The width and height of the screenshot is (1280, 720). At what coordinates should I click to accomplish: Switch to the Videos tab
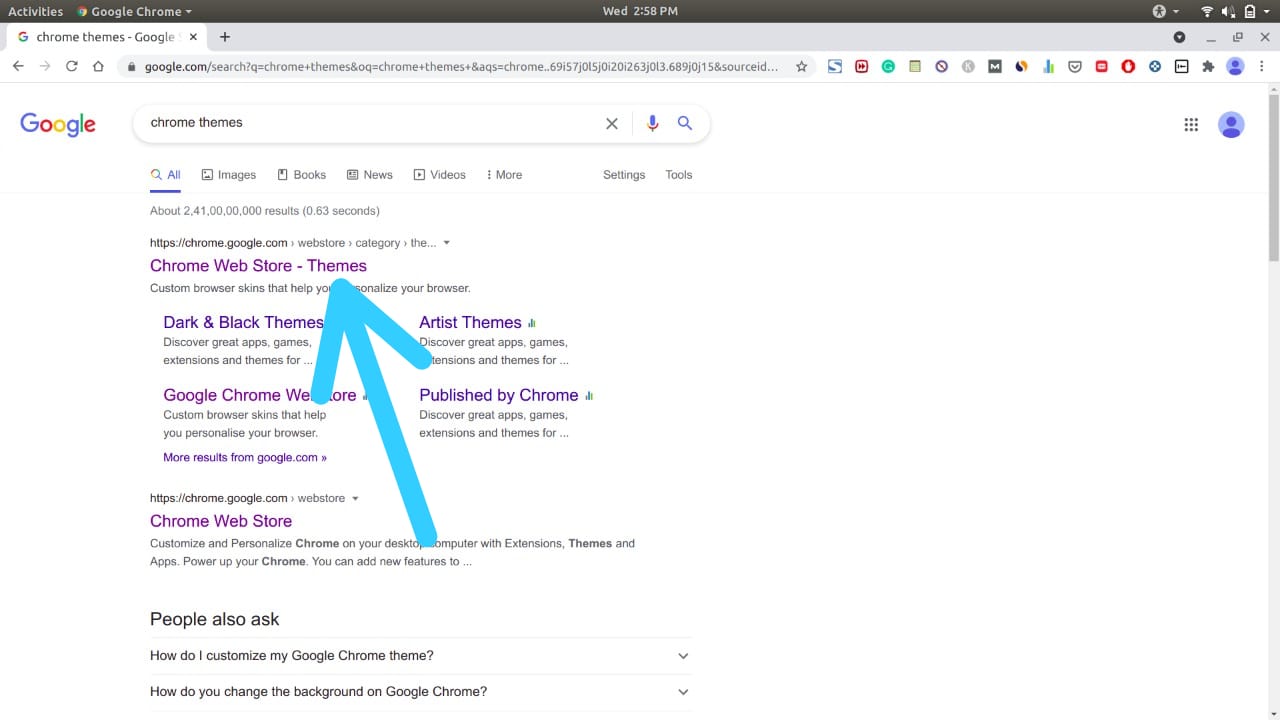pyautogui.click(x=440, y=175)
